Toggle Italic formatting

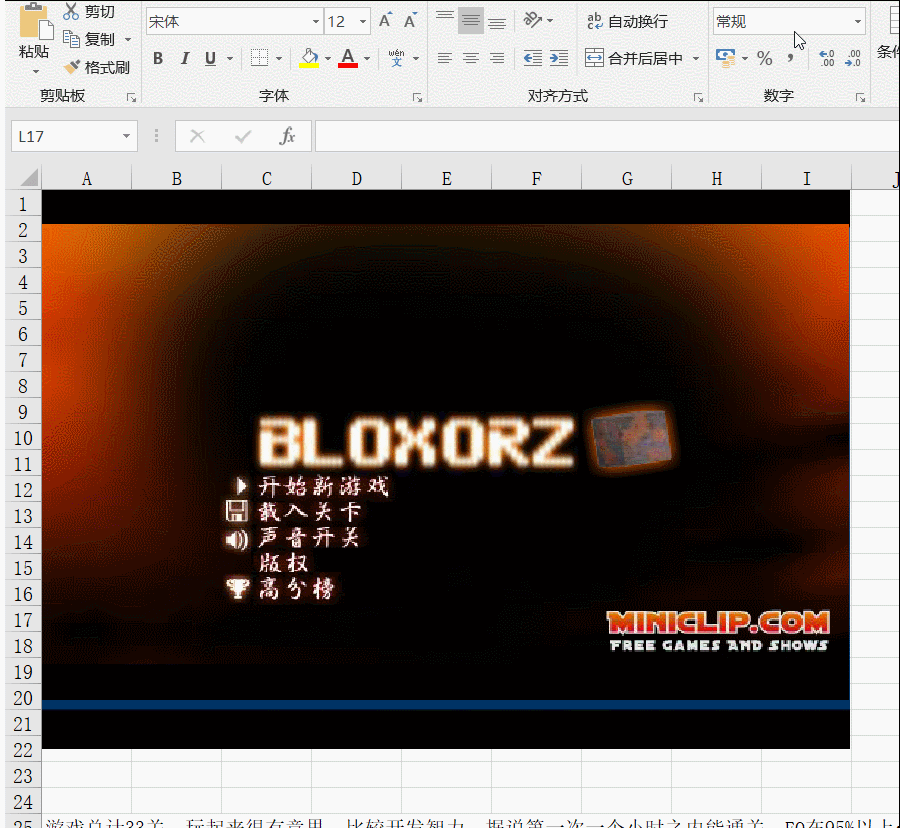(x=185, y=58)
